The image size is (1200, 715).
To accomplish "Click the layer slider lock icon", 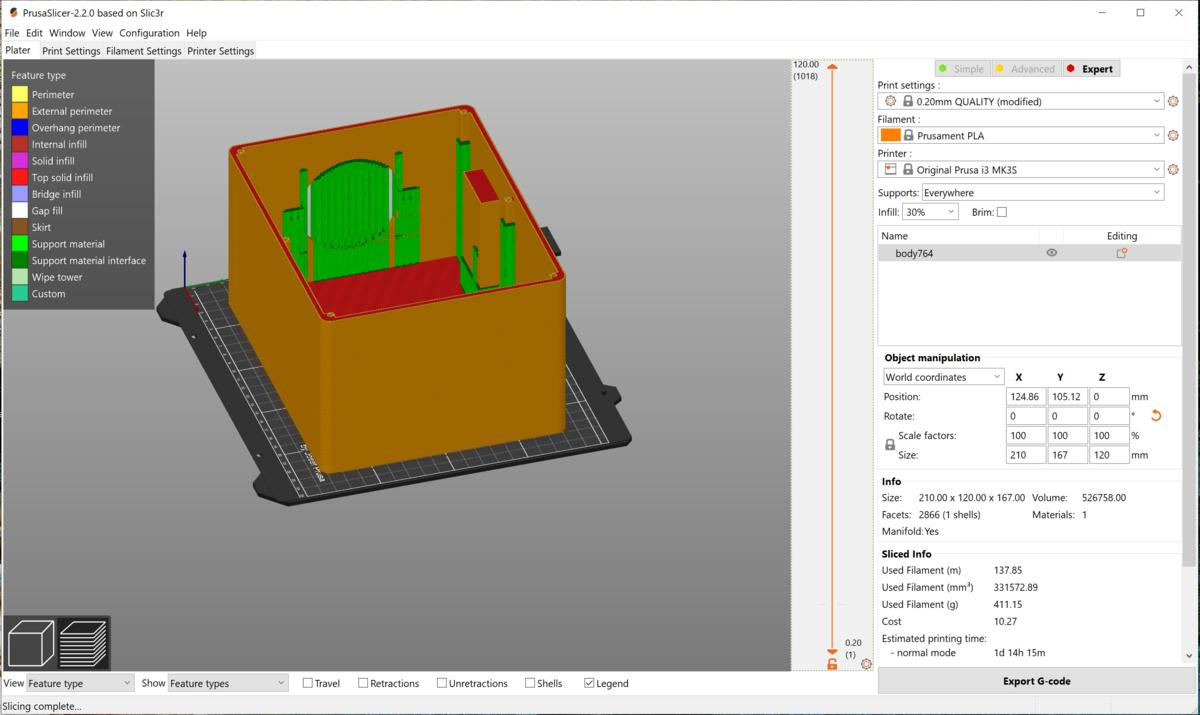I will click(832, 664).
